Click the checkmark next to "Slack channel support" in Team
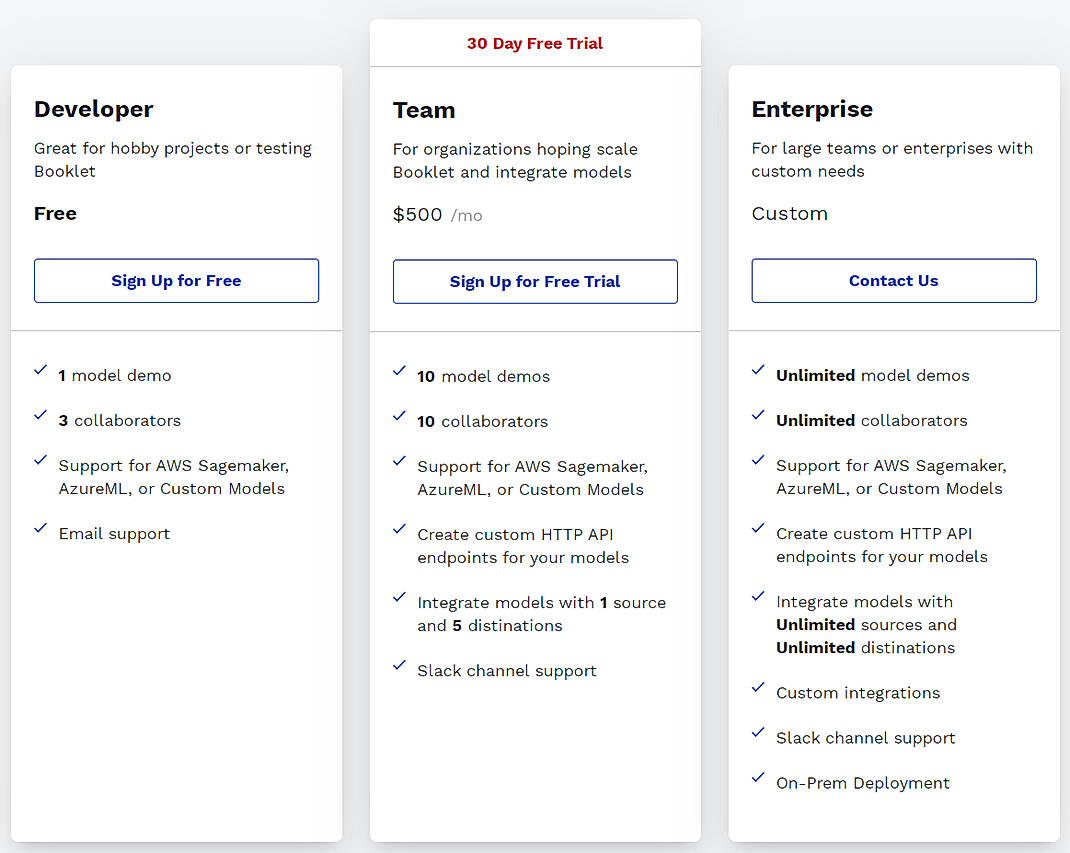The width and height of the screenshot is (1070, 853). pyautogui.click(x=400, y=665)
